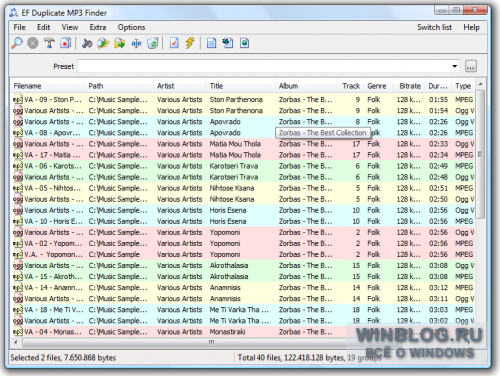Open the Extra menu
Image resolution: width=500 pixels, height=376 pixels.
[x=98, y=27]
